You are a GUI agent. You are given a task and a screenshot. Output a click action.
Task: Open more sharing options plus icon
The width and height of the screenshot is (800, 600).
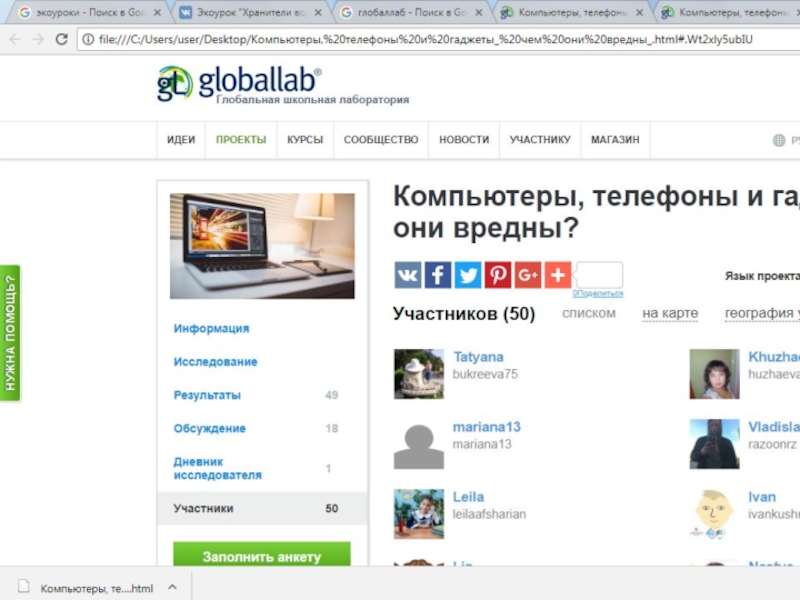tap(558, 275)
